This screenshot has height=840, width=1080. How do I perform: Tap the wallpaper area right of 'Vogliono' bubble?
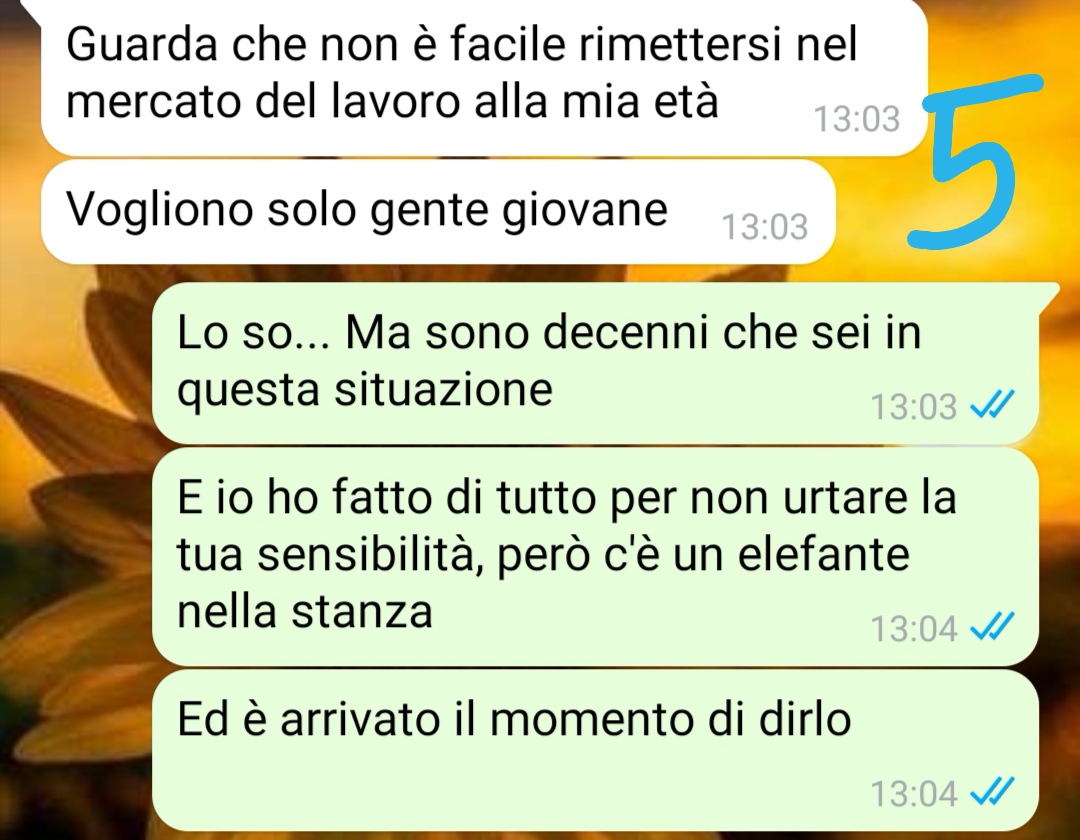[x=871, y=213]
